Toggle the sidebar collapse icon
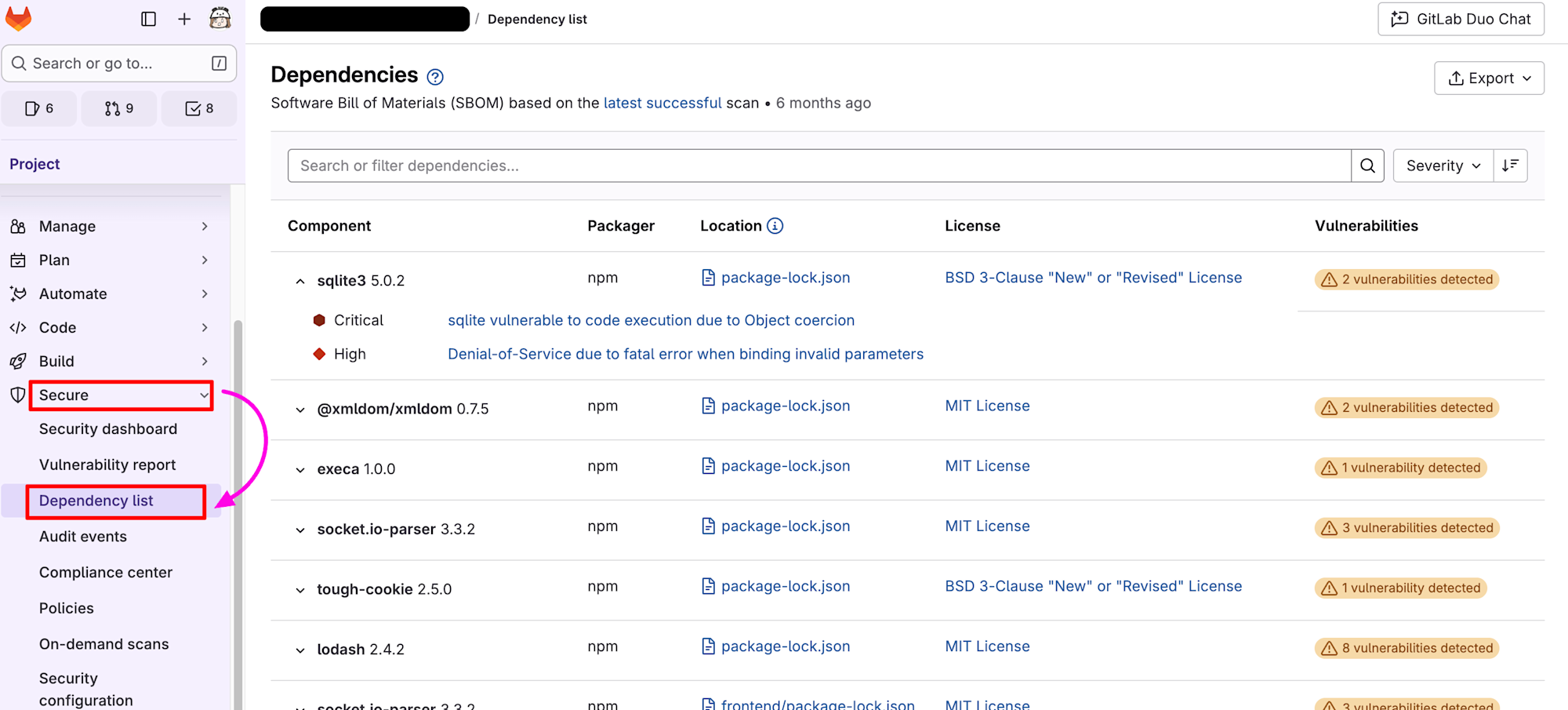Screen dimensions: 1568x710 [x=148, y=19]
